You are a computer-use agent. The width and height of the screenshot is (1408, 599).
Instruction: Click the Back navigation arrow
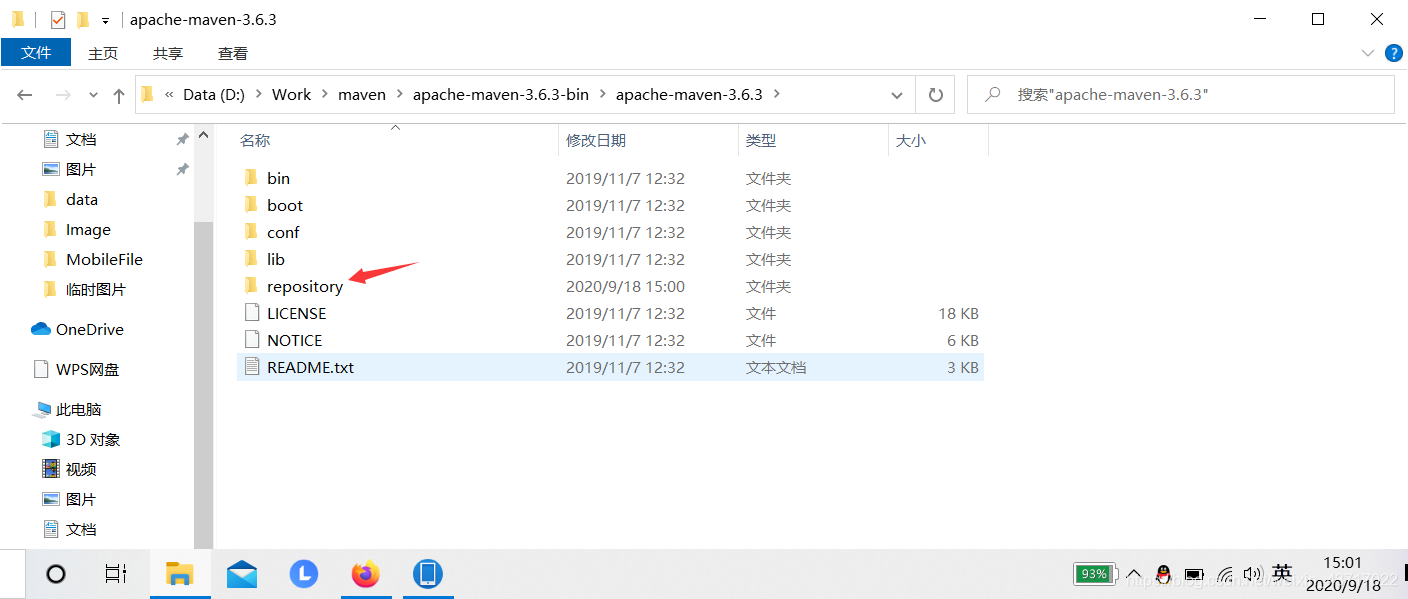pyautogui.click(x=25, y=95)
